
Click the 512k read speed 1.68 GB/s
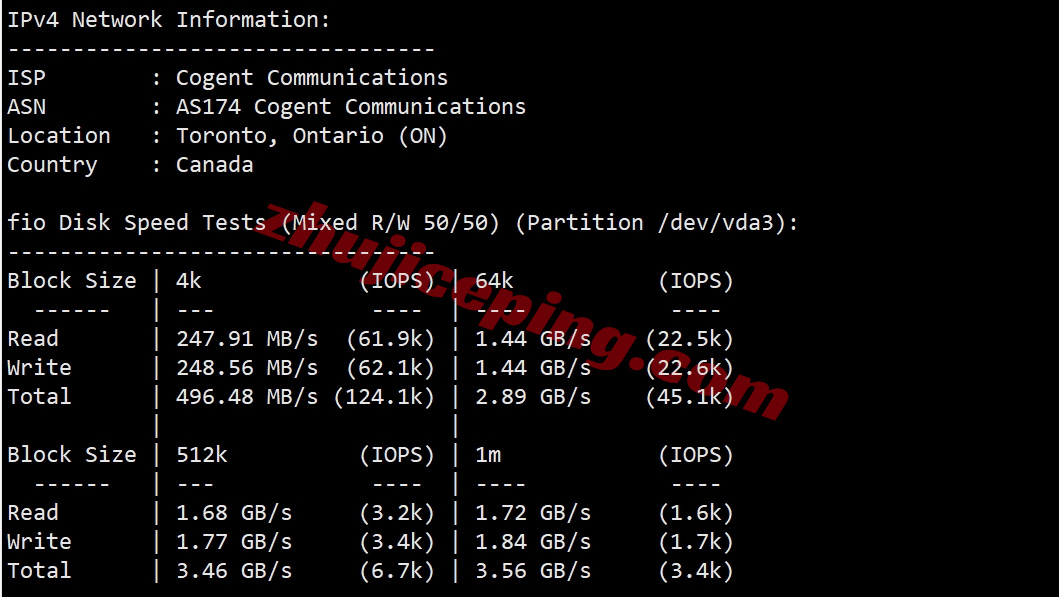tap(234, 513)
